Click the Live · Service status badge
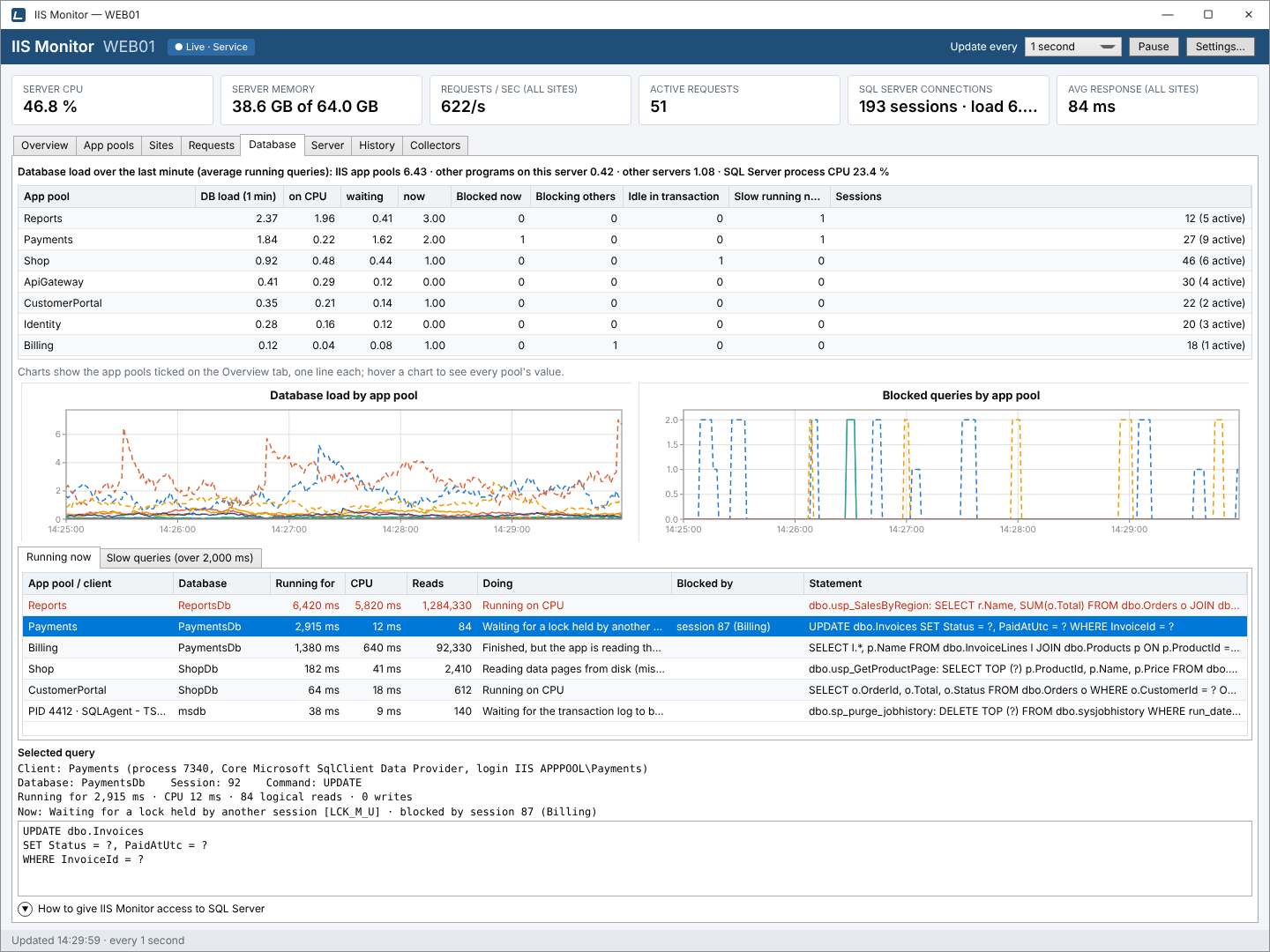Viewport: 1270px width, 952px height. pyautogui.click(x=211, y=47)
